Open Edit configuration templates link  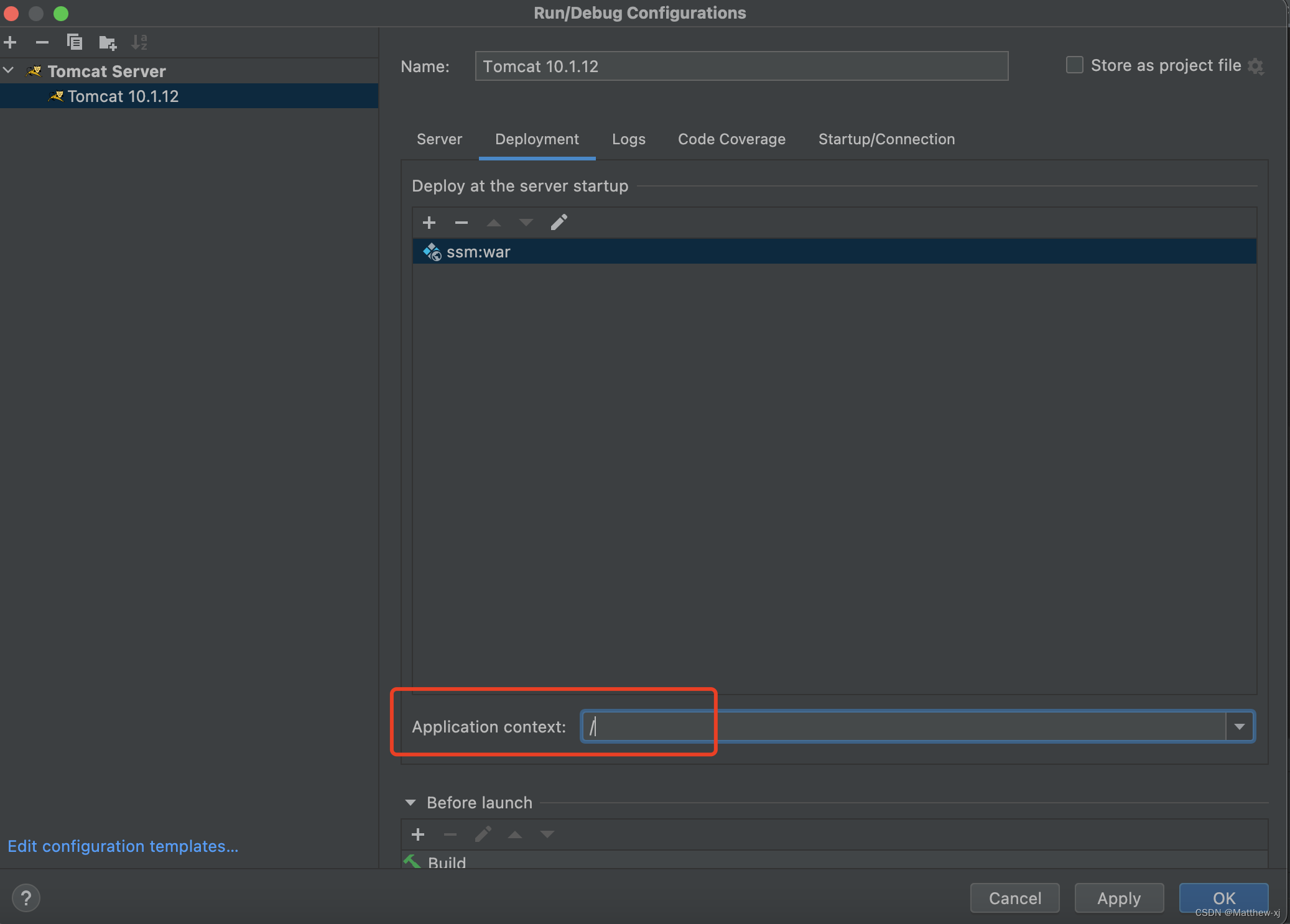[123, 846]
